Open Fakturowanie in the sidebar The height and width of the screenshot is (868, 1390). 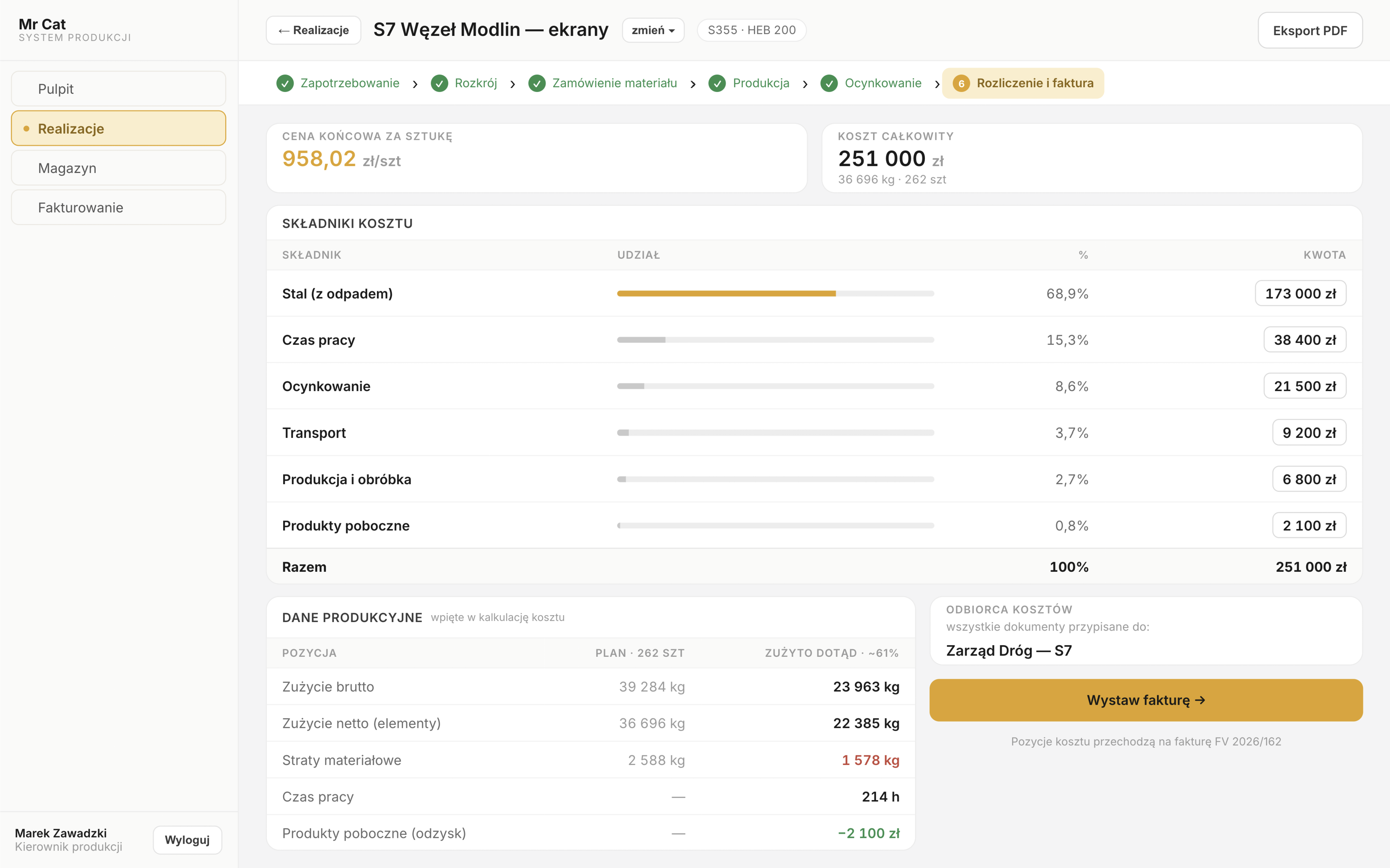(118, 207)
